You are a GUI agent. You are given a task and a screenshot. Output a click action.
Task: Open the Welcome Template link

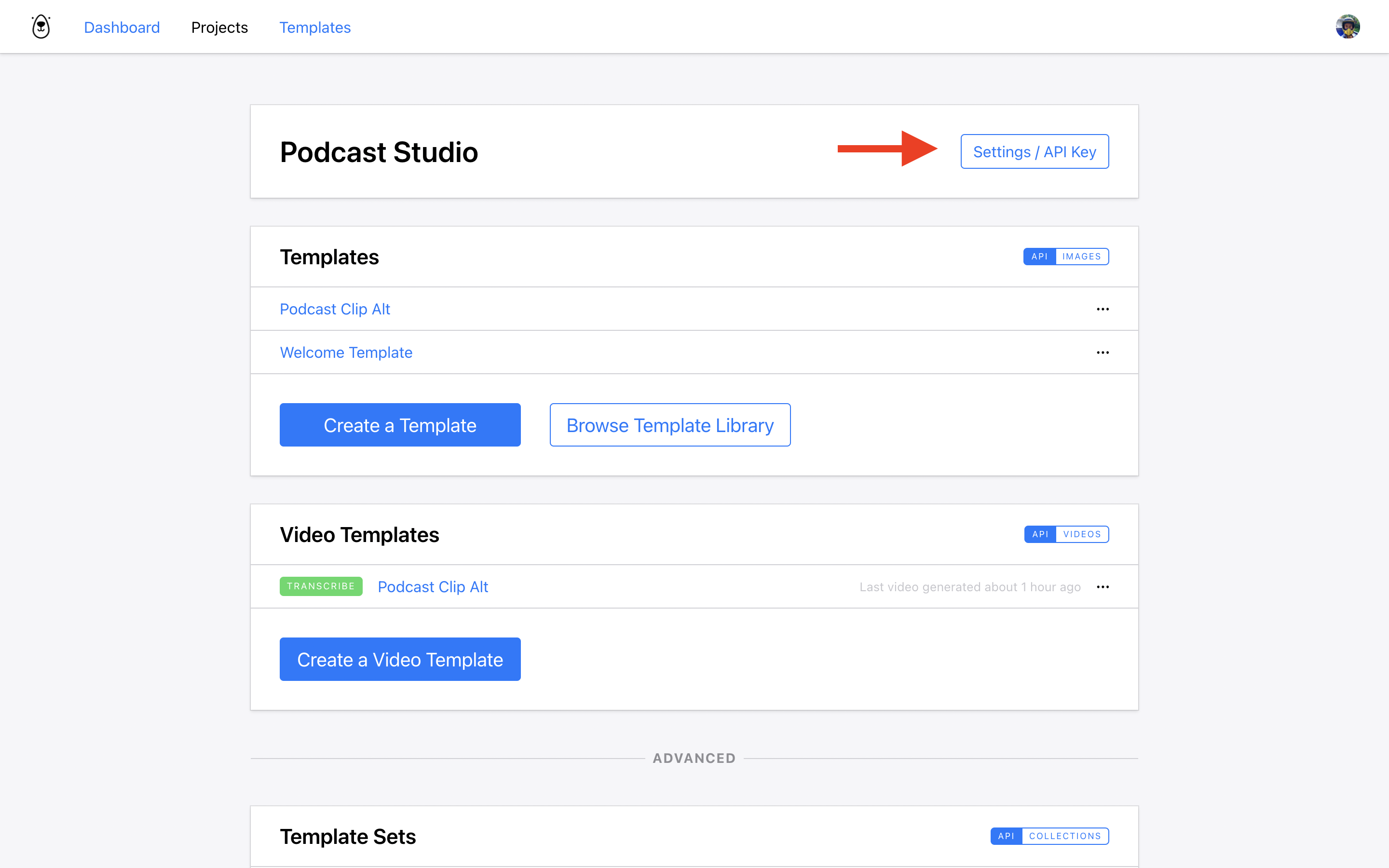point(346,353)
